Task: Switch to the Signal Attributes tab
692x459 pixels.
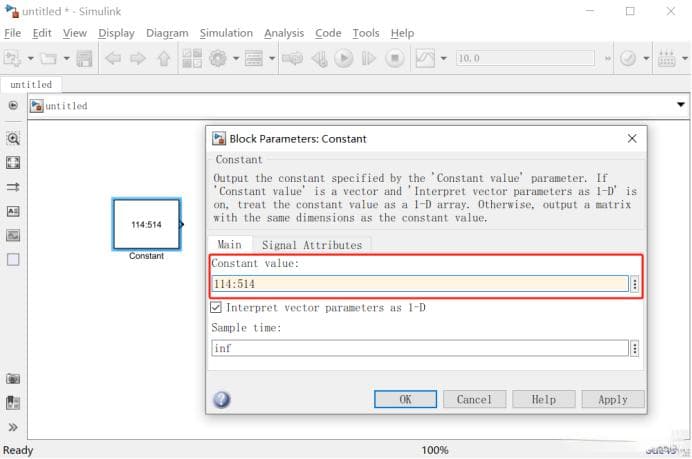Action: click(x=312, y=245)
